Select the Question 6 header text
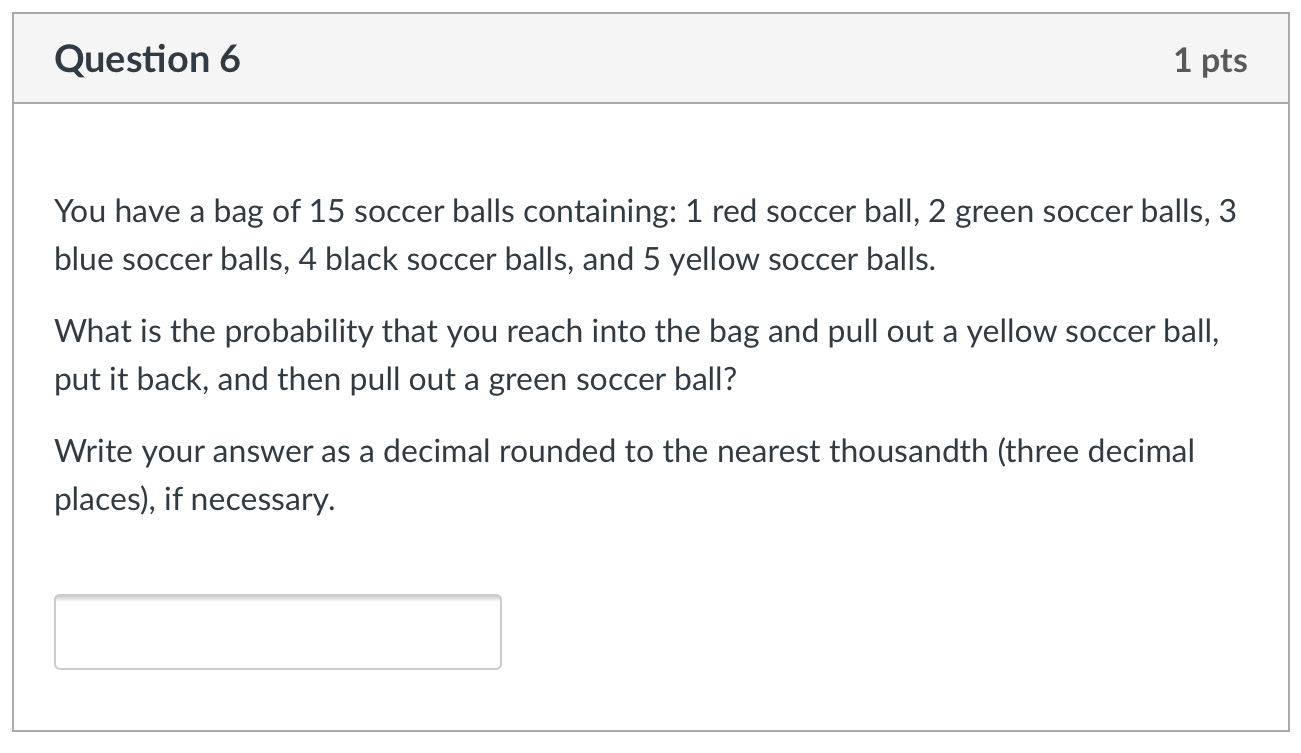 [x=147, y=58]
